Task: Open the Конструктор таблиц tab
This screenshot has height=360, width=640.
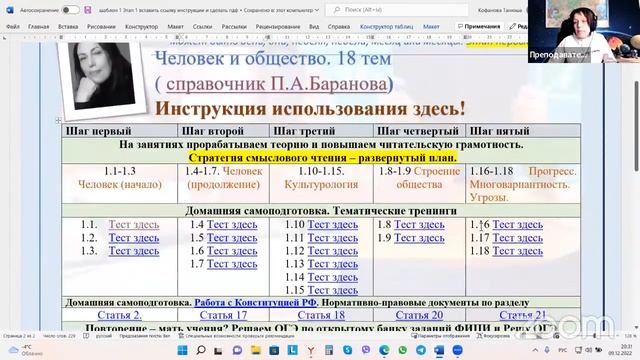Action: tap(387, 27)
